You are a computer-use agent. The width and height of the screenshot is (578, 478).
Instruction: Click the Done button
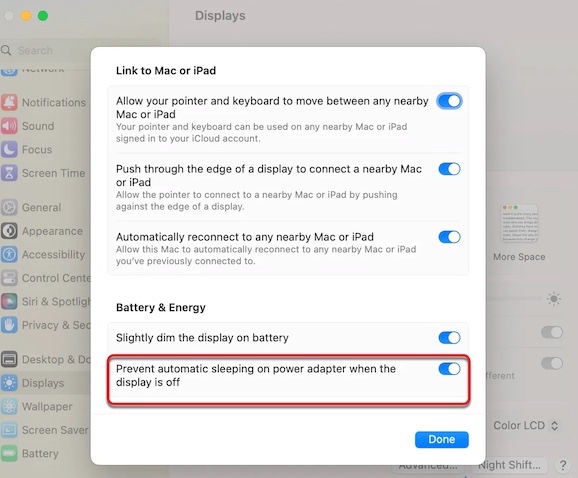(x=442, y=440)
